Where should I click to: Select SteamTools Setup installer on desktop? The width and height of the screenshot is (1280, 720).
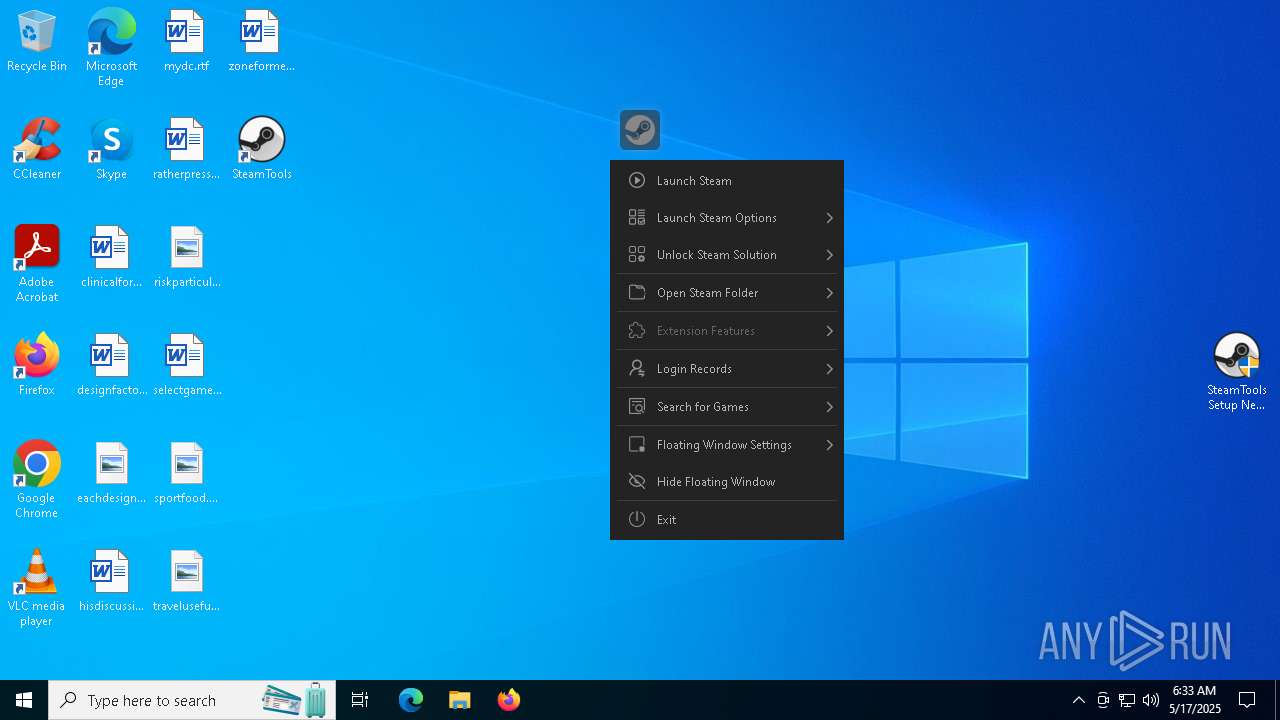[1237, 372]
